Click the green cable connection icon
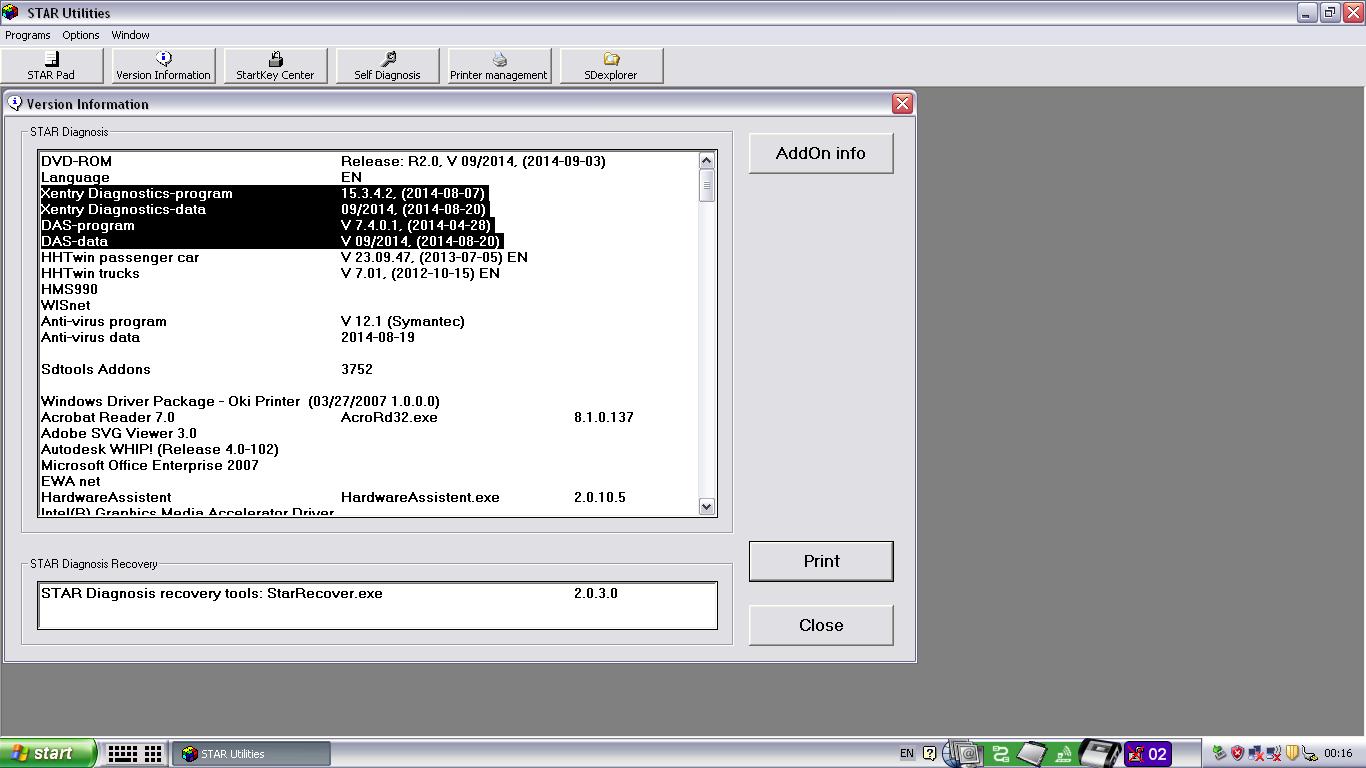1366x768 pixels. point(999,754)
